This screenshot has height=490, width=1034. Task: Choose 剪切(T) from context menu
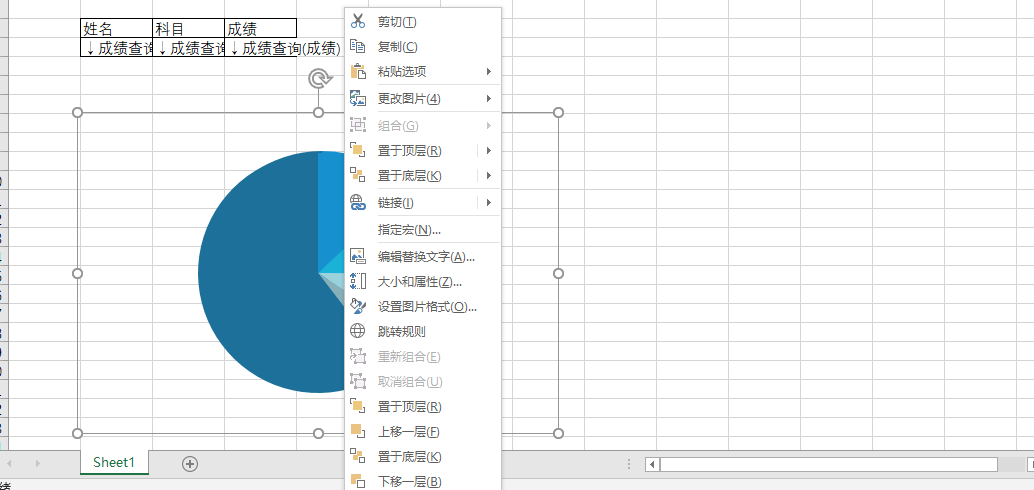397,22
